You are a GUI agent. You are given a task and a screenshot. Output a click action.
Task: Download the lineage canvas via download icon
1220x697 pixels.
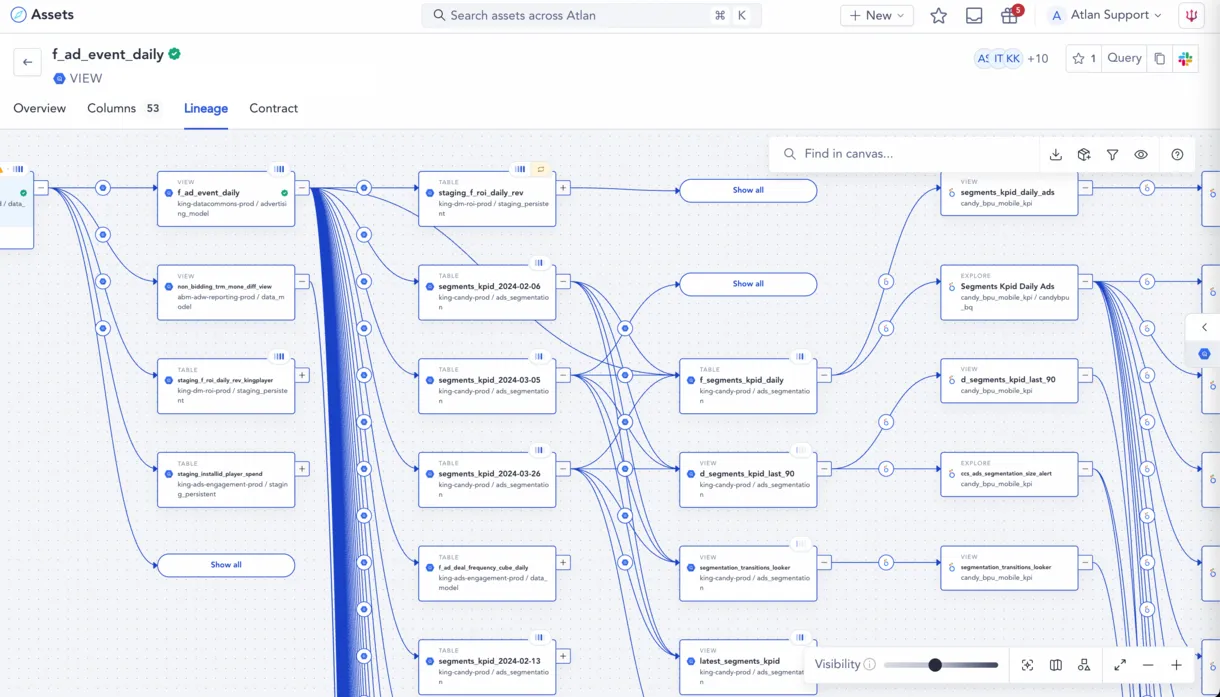1055,155
